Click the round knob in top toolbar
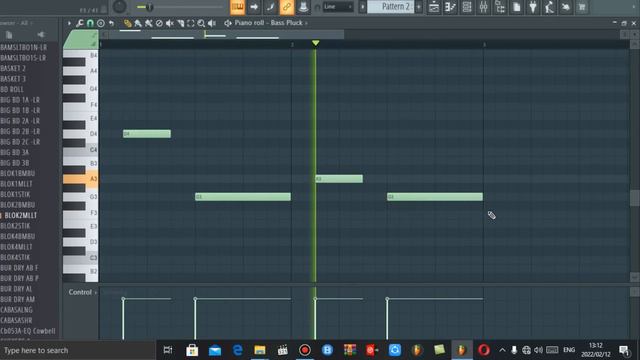640x360 pixels. point(120,7)
